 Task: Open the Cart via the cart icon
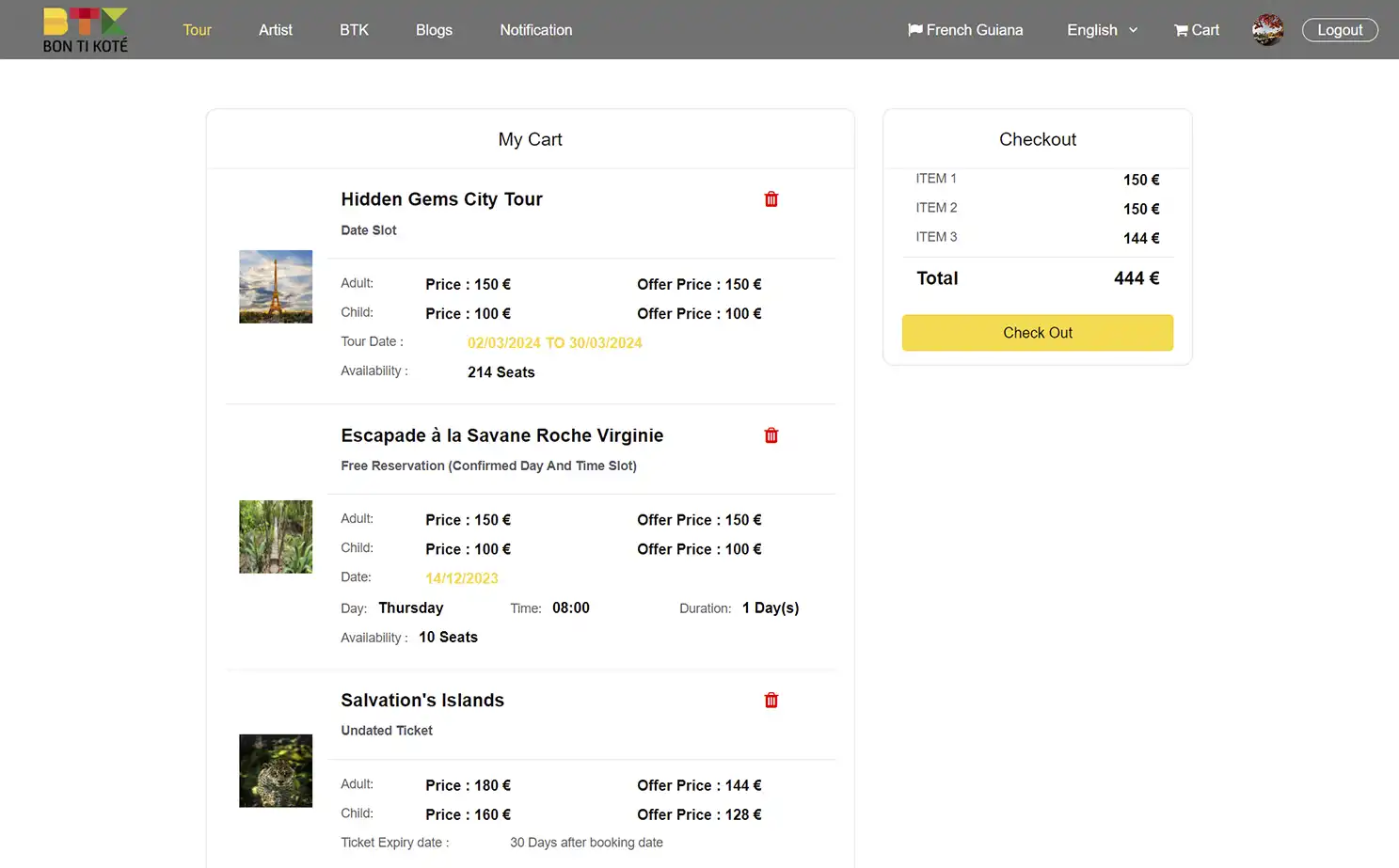pos(1196,29)
